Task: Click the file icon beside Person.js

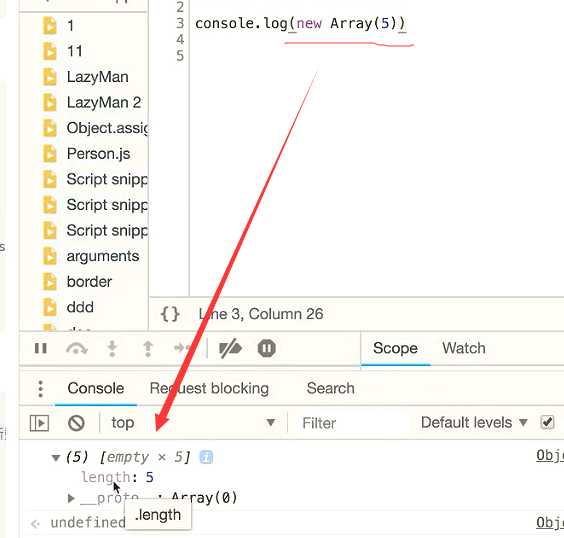Action: (50, 154)
